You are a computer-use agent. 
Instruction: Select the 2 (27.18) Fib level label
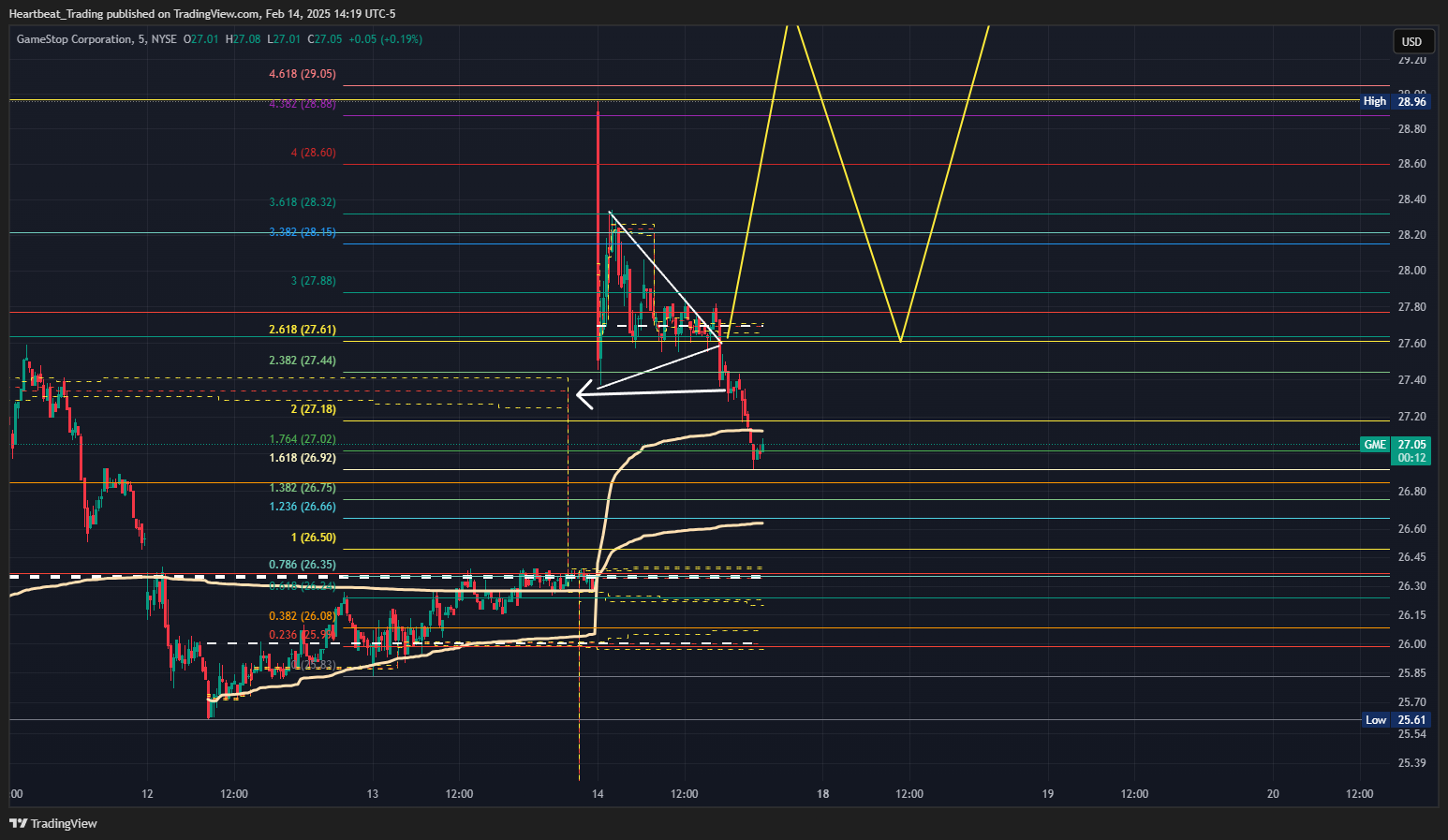313,409
